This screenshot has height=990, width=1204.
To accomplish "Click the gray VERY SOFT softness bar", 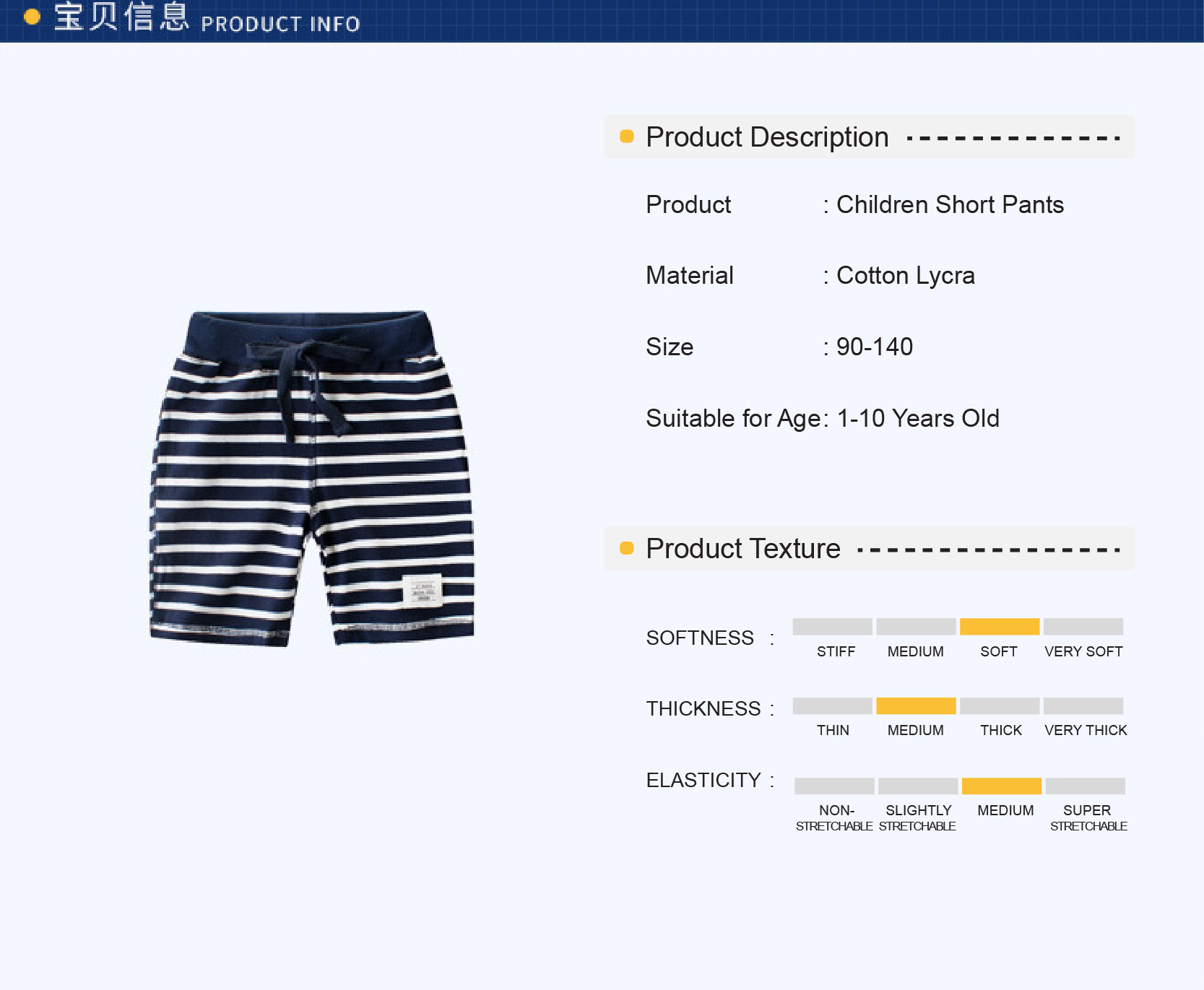I will coord(1083,626).
